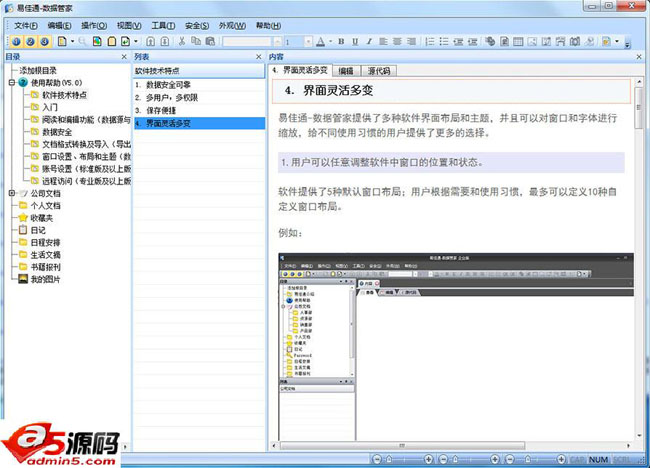Select list item 数据安全可靠
The width and height of the screenshot is (650, 468).
coord(199,85)
